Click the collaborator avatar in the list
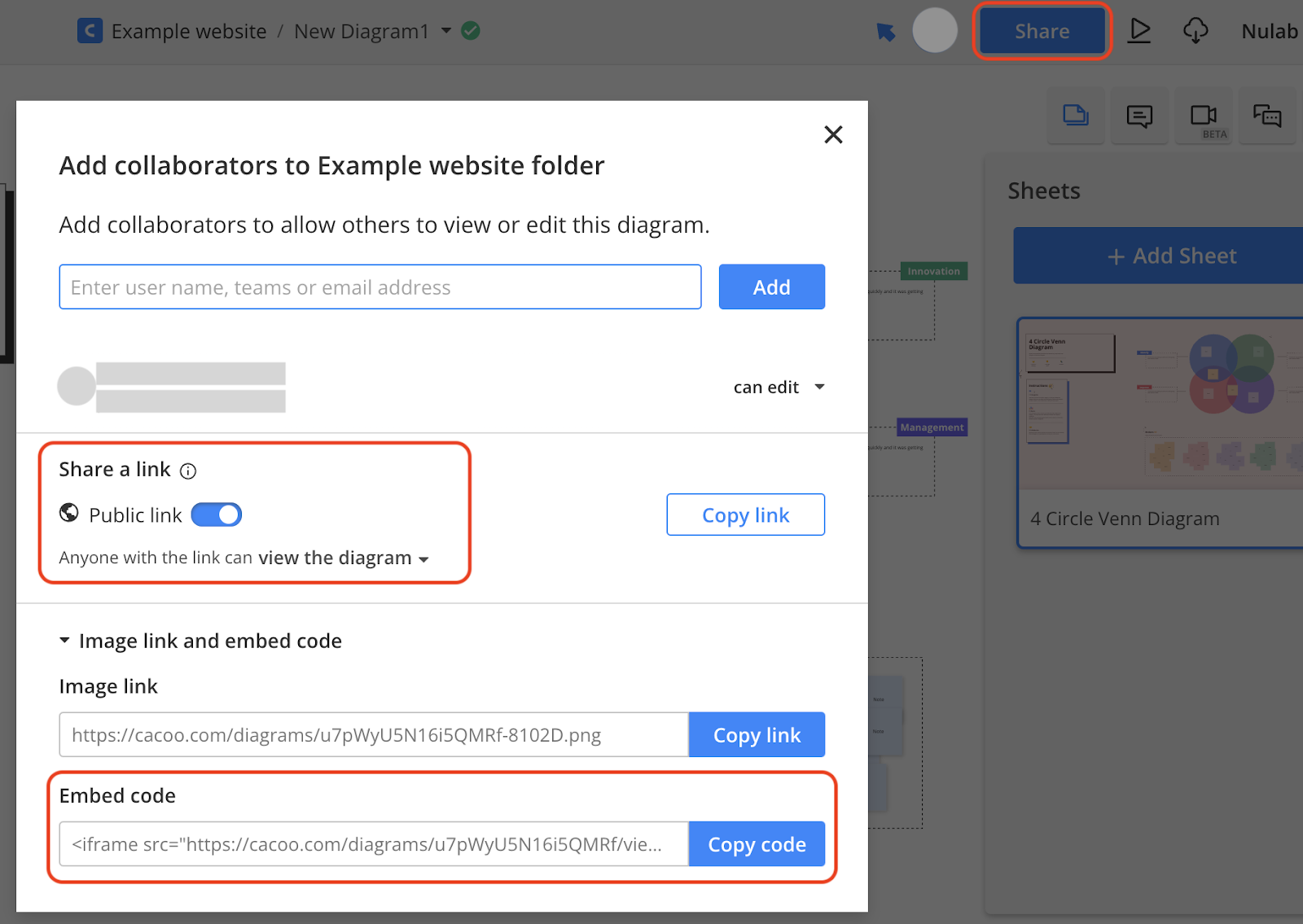The image size is (1303, 924). [77, 386]
